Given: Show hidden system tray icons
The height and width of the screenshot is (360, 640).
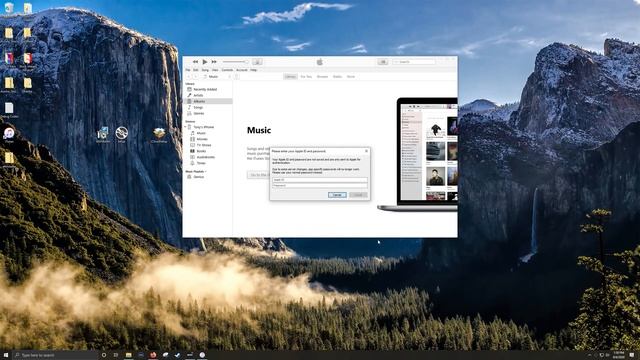Looking at the screenshot, I should [x=589, y=355].
